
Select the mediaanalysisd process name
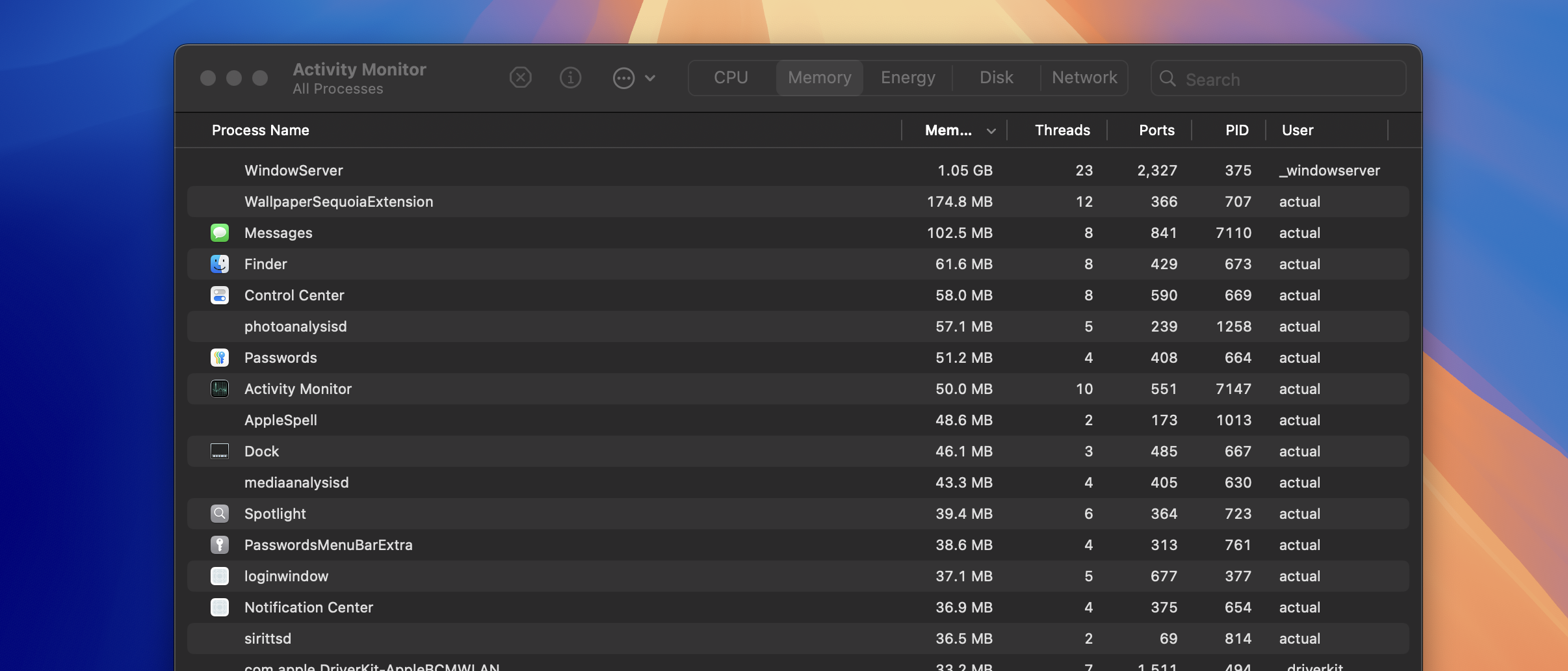[296, 482]
